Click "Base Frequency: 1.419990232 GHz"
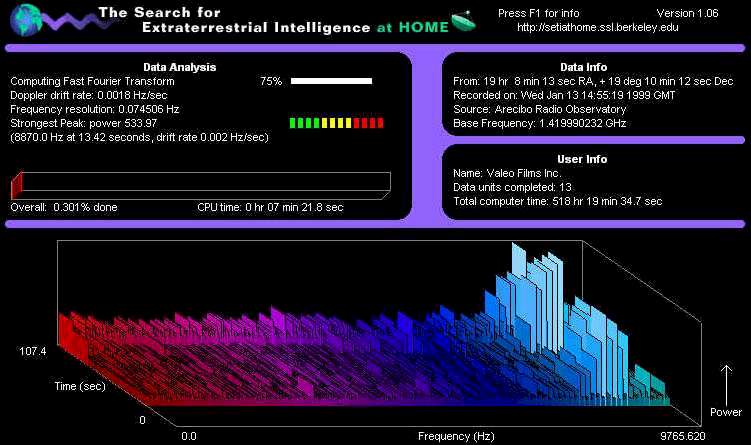Screen dimensions: 751x445 (540, 123)
